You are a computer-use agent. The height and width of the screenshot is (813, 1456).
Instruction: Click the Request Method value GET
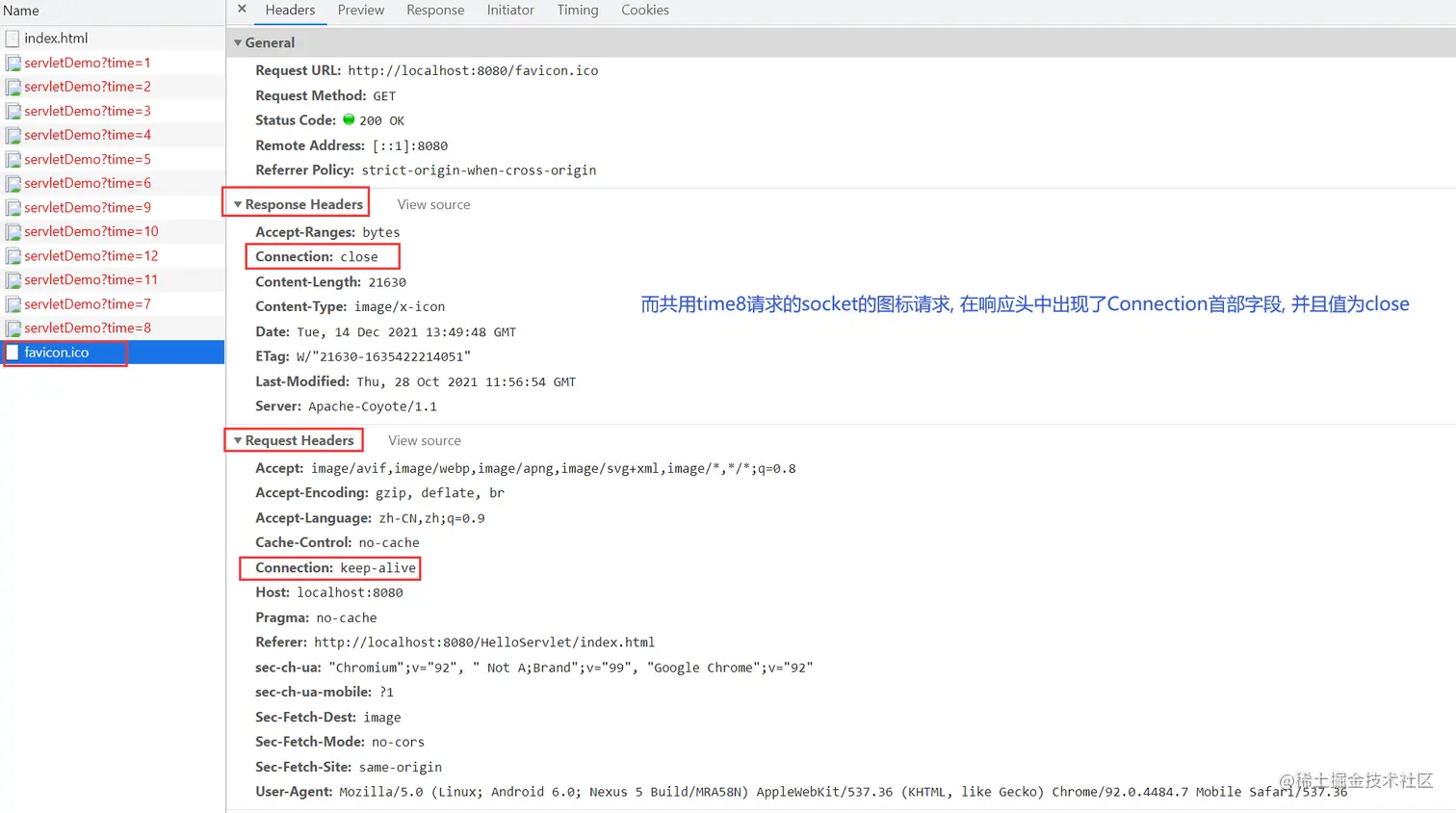click(384, 96)
